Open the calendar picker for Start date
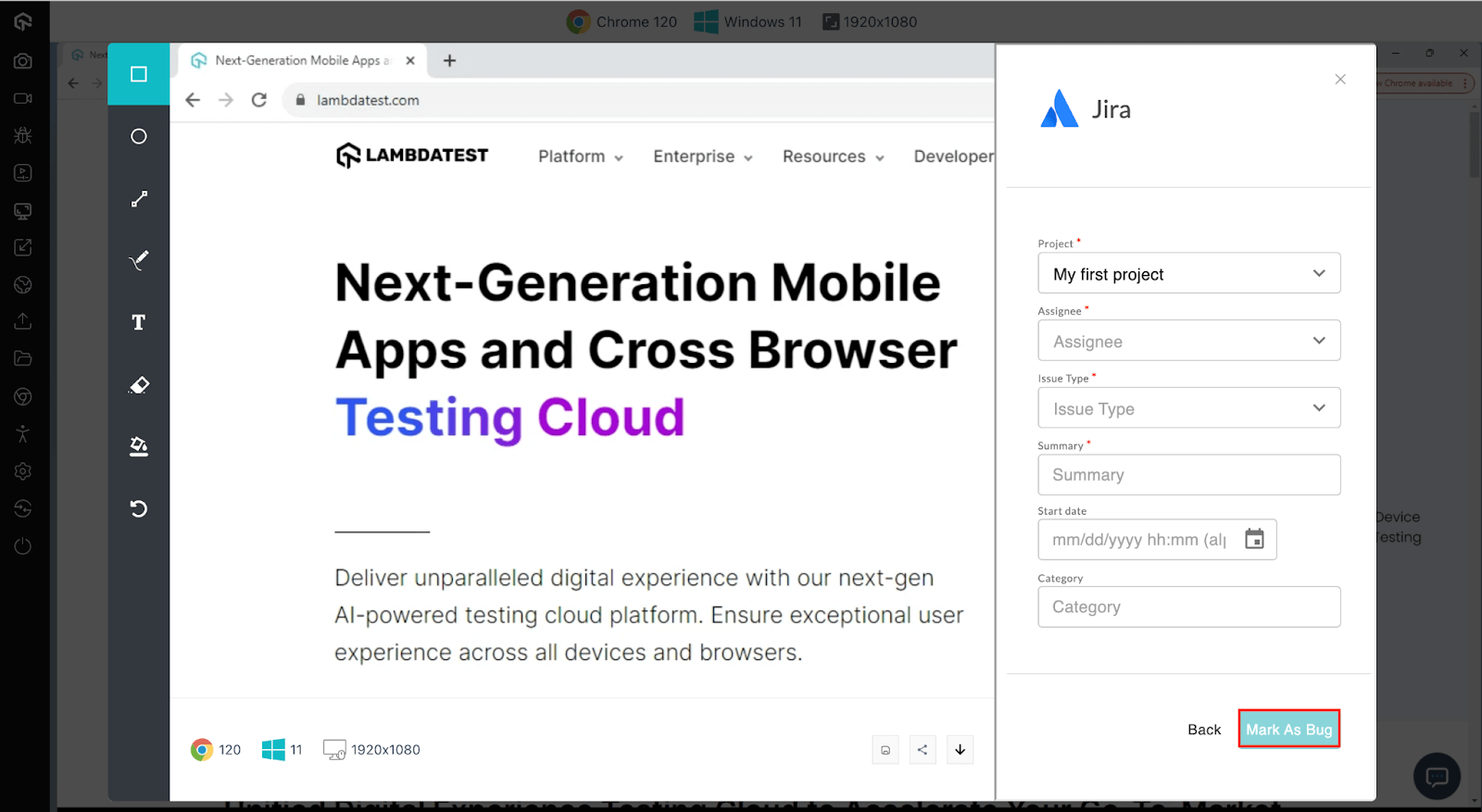The height and width of the screenshot is (812, 1482). 1254,539
